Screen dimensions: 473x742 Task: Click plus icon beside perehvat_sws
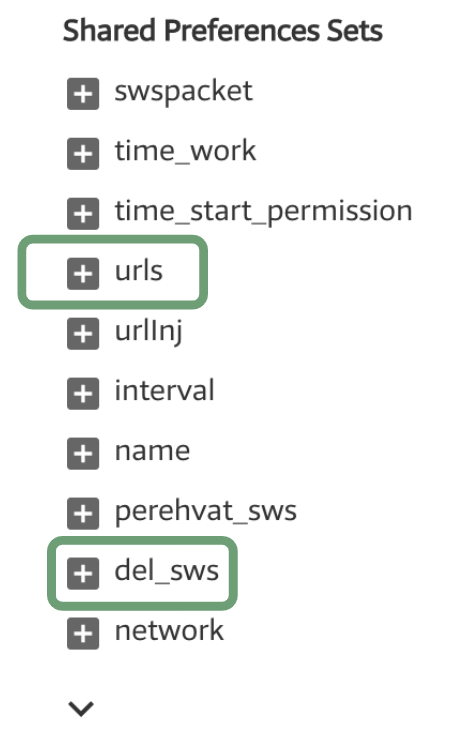(83, 513)
